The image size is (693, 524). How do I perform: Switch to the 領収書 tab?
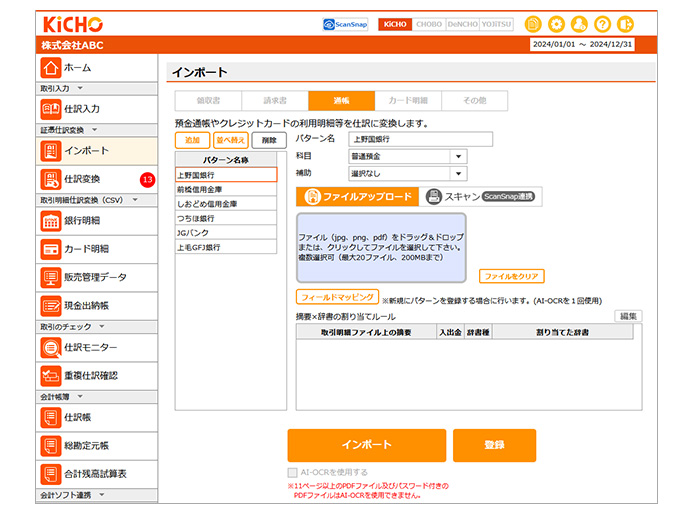208,101
